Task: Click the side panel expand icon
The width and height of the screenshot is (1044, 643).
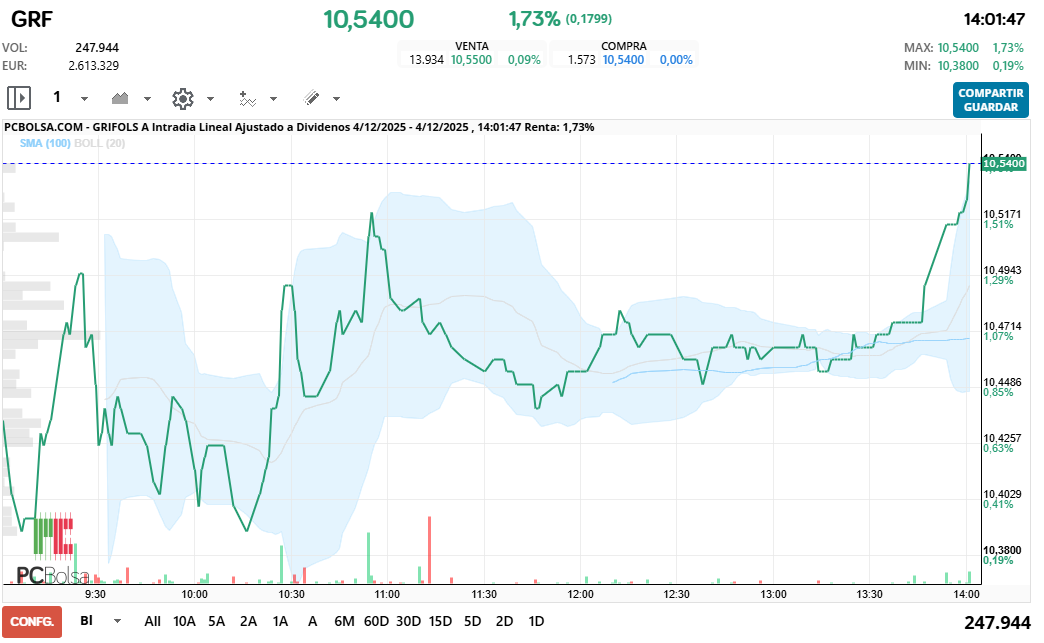Action: tap(19, 98)
